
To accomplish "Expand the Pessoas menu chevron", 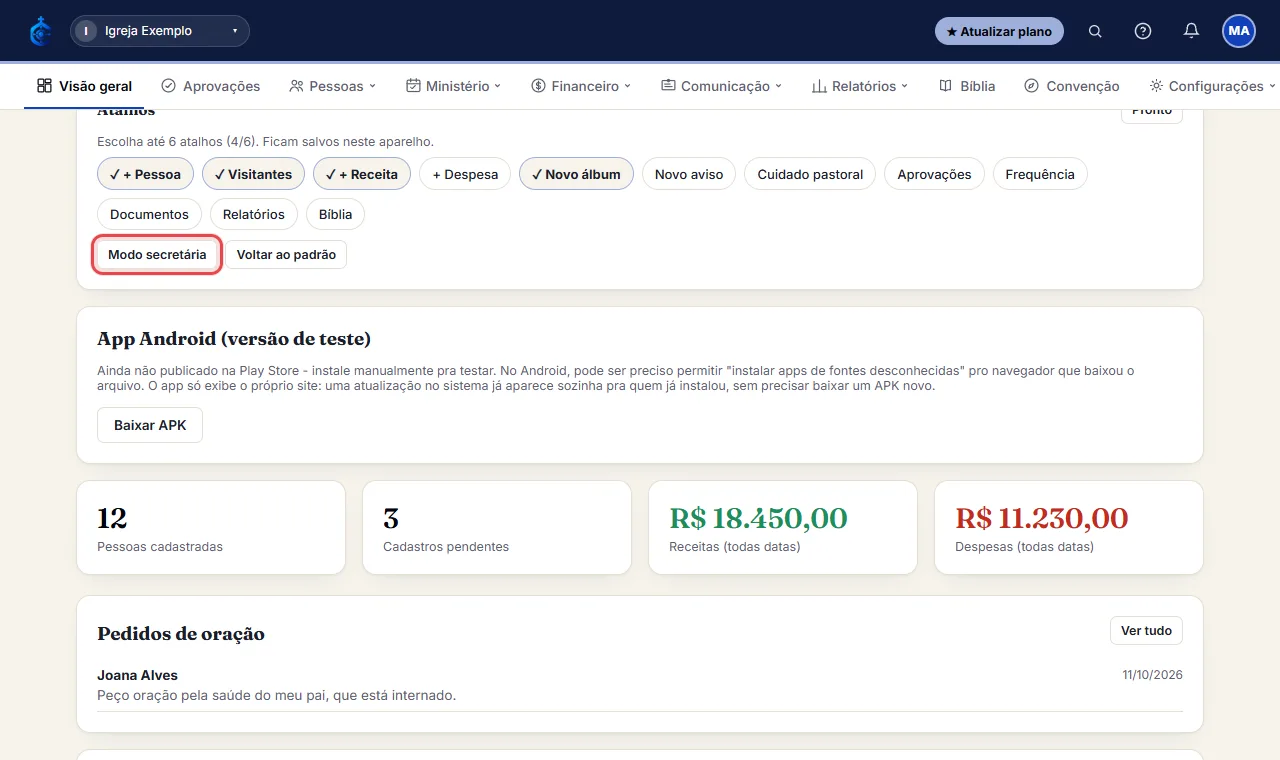I will click(373, 86).
